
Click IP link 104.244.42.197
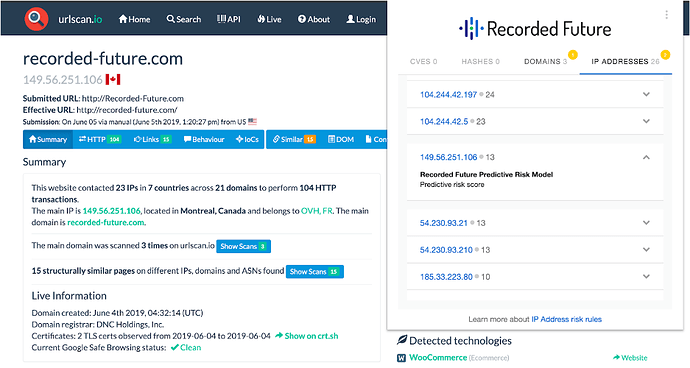pos(448,95)
